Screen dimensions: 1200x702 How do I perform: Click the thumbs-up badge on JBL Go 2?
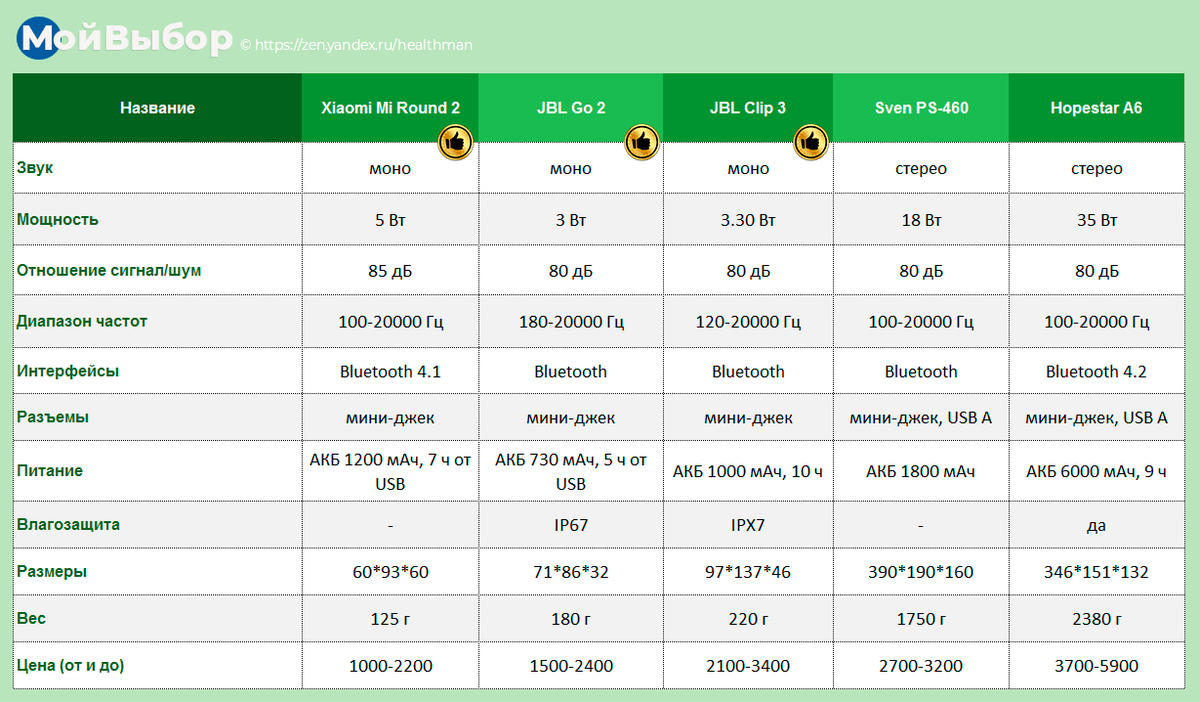coord(641,143)
